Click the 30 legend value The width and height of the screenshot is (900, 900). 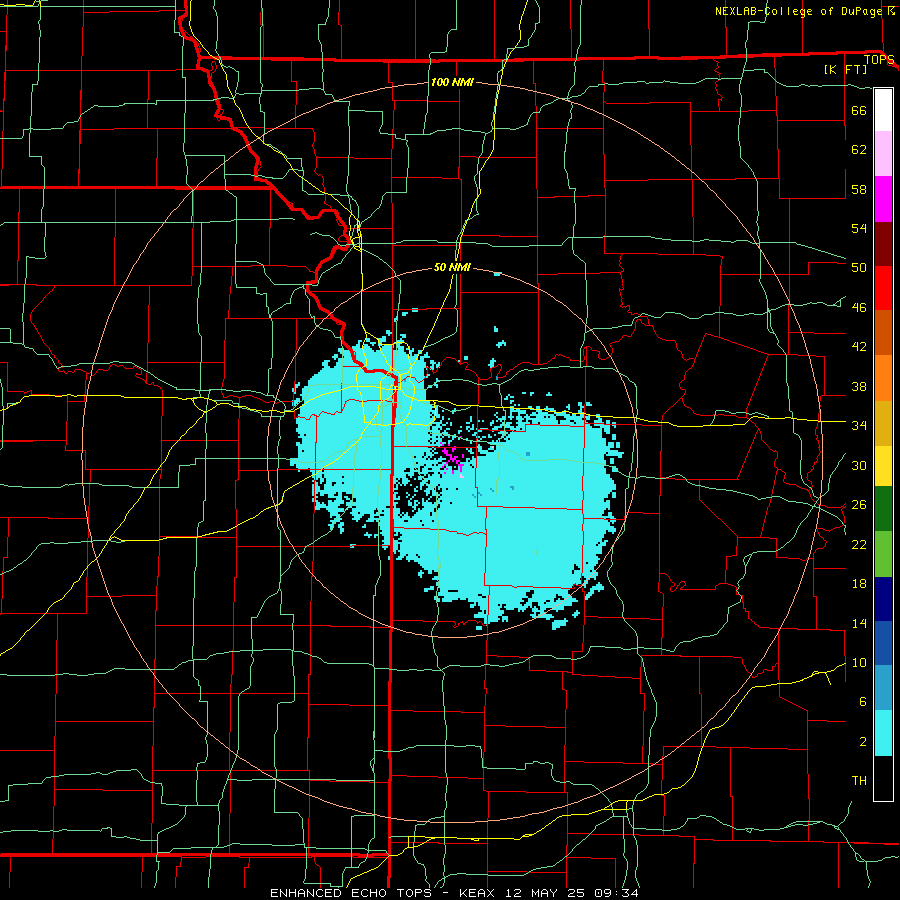pos(859,465)
